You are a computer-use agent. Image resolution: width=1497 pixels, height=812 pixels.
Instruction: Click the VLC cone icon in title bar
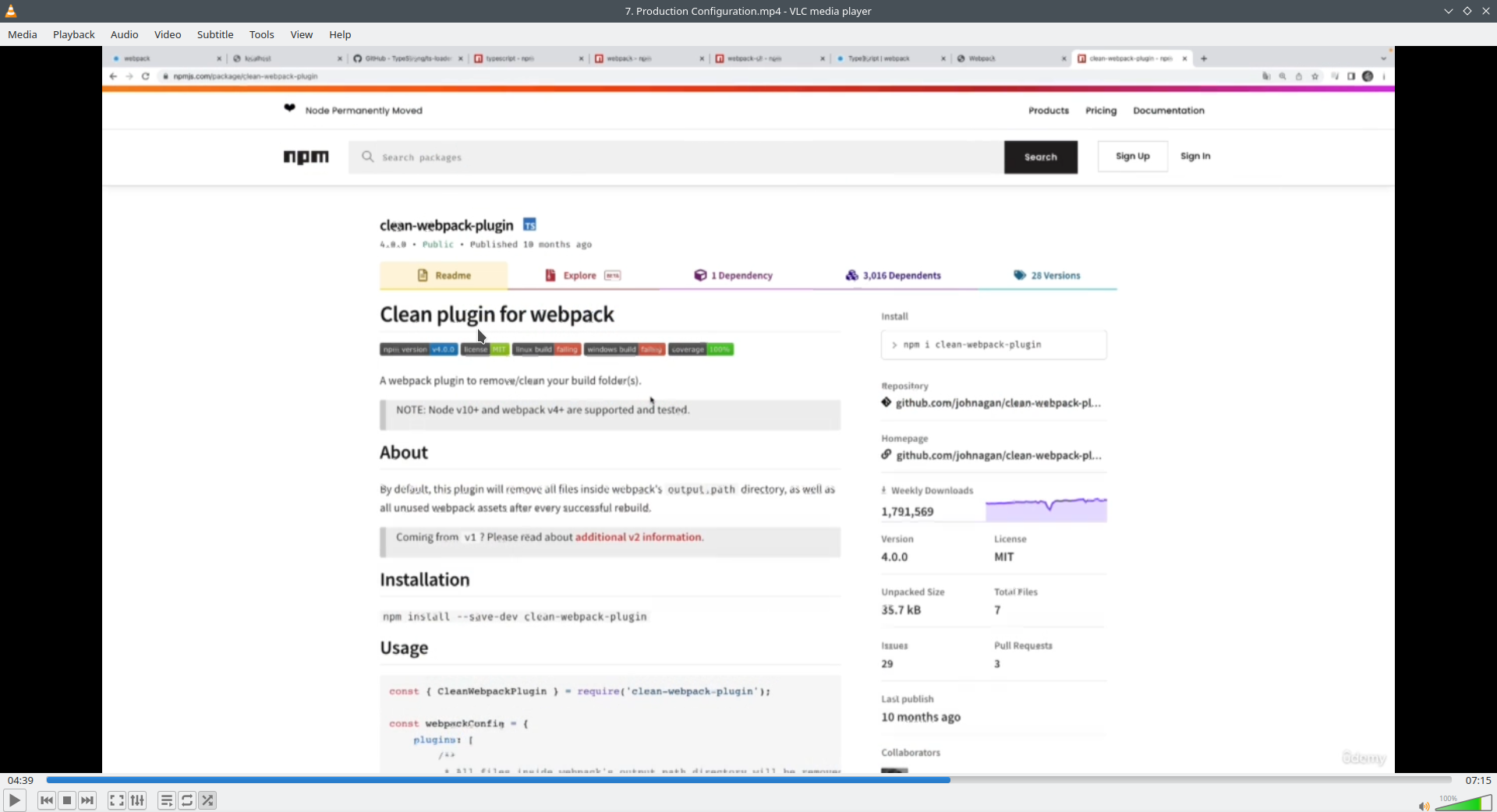point(11,11)
